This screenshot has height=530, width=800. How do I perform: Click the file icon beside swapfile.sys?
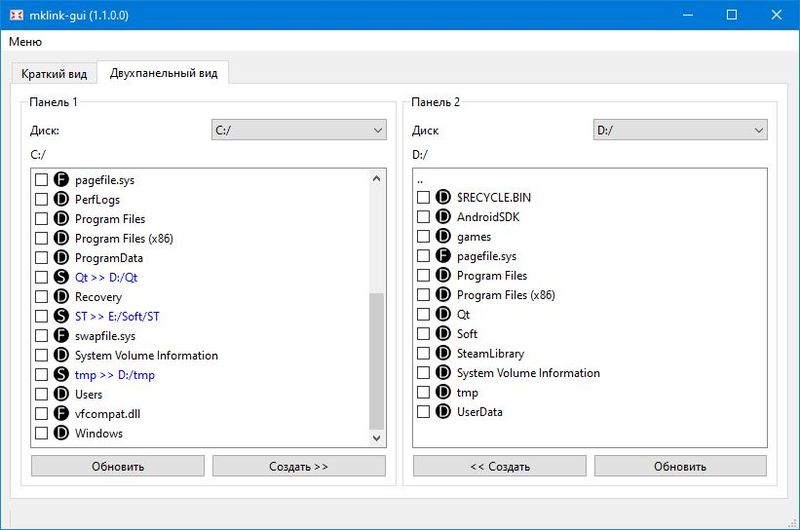point(60,336)
